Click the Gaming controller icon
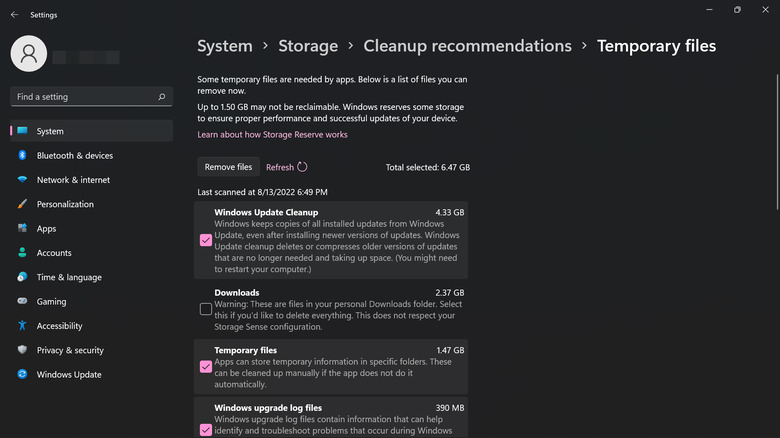Image resolution: width=780 pixels, height=438 pixels. 22,301
